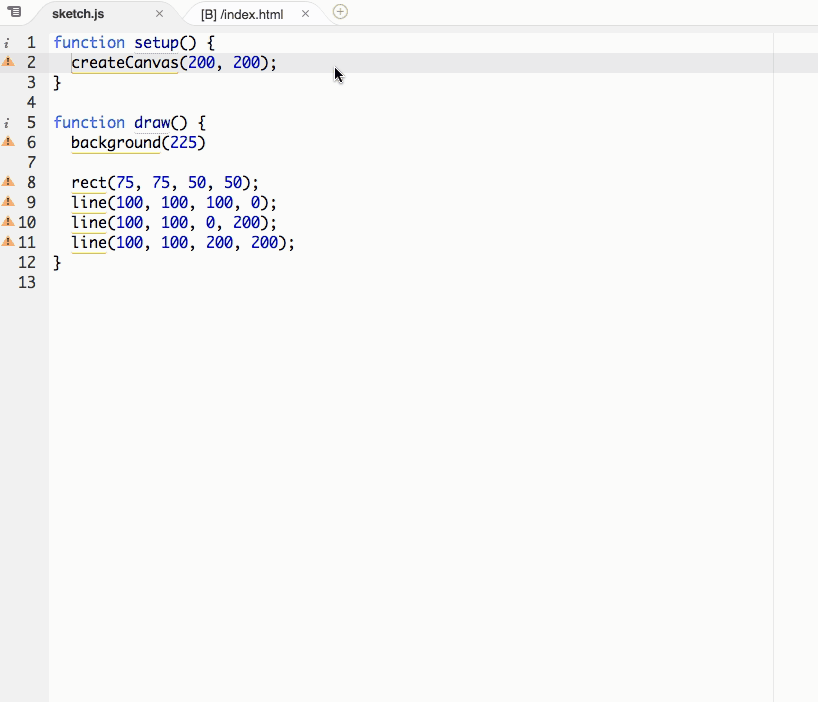Select line number 13 in the gutter

pyautogui.click(x=27, y=282)
